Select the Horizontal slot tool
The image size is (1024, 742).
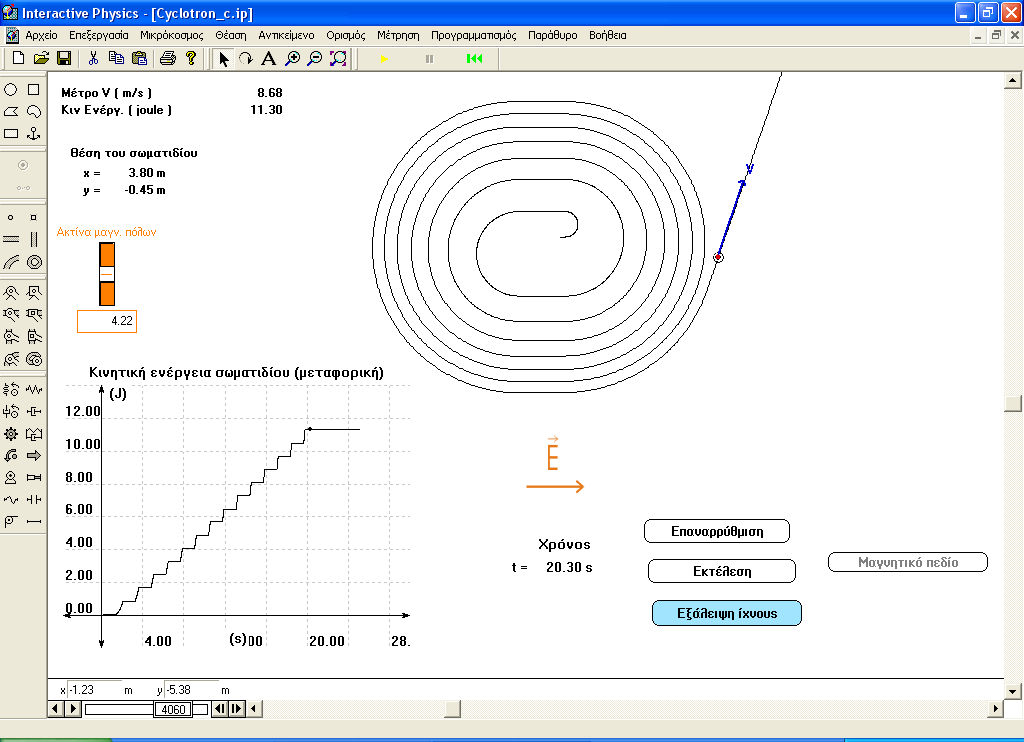pyautogui.click(x=11, y=240)
